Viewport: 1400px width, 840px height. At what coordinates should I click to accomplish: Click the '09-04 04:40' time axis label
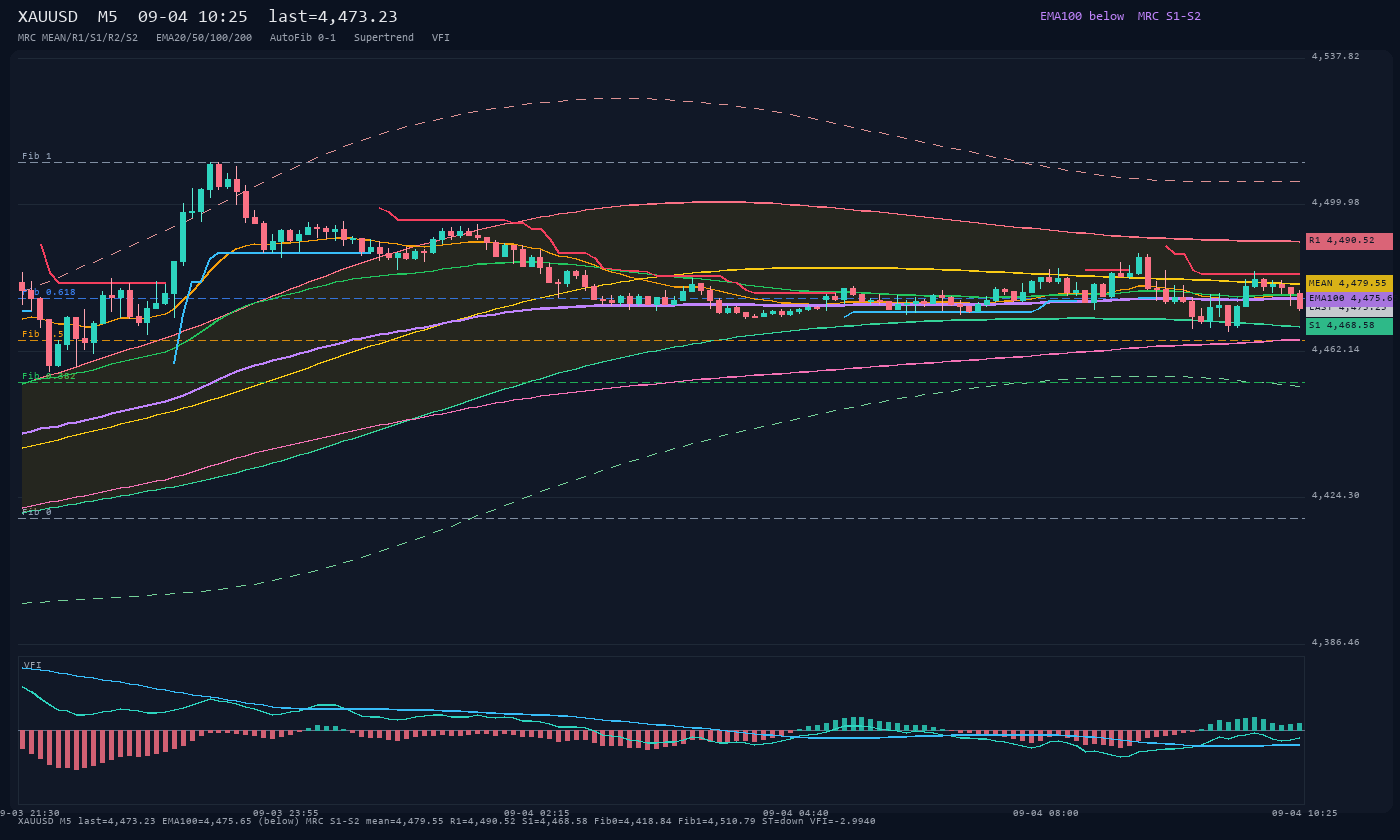click(x=796, y=813)
